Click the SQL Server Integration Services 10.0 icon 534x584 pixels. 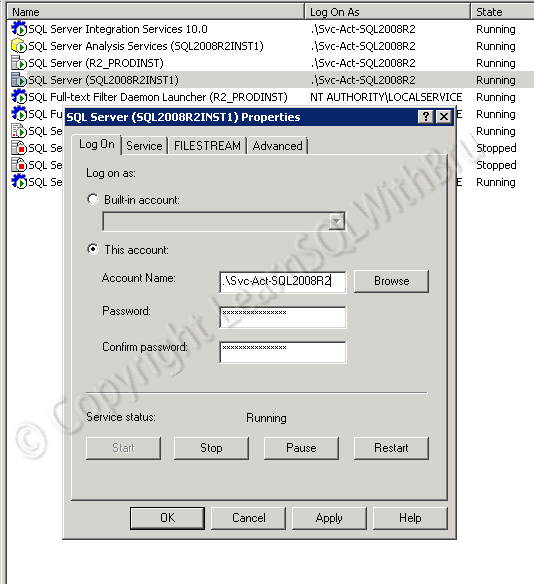(19, 29)
